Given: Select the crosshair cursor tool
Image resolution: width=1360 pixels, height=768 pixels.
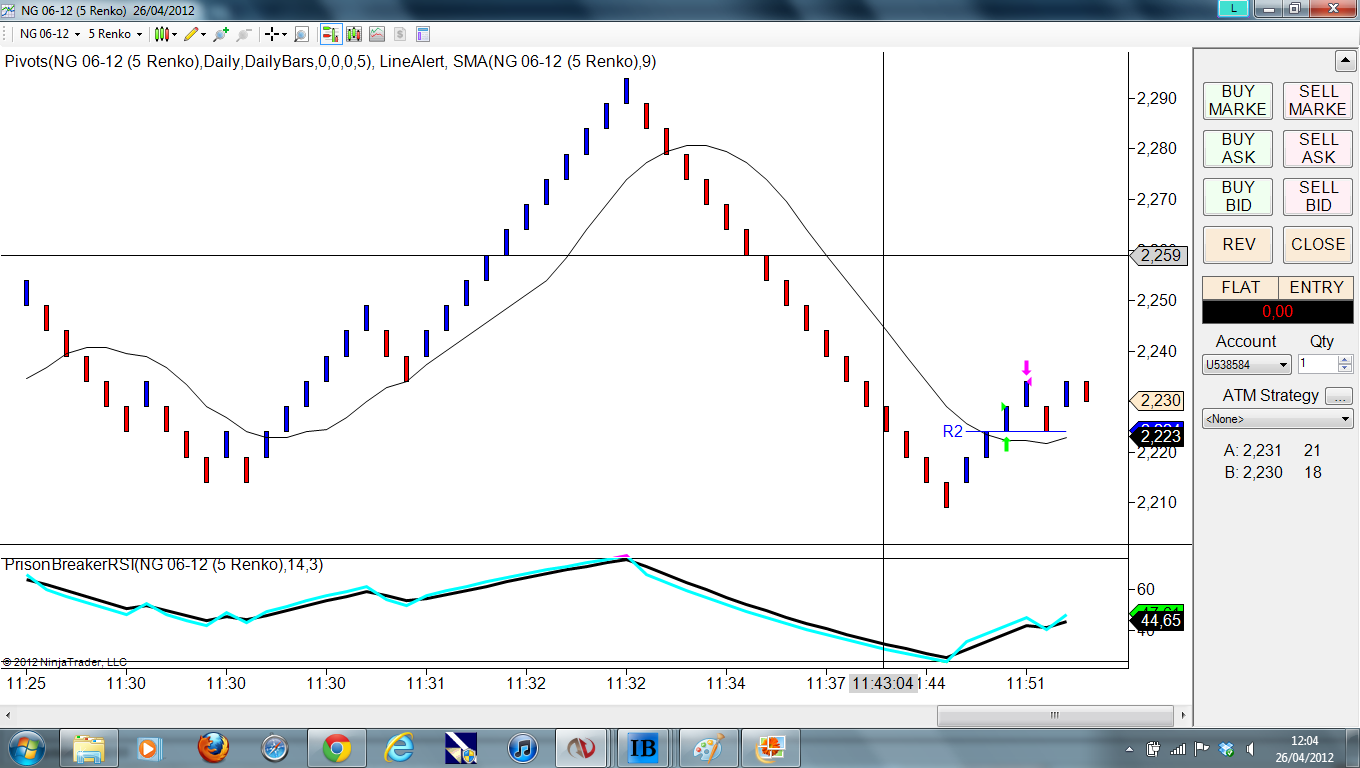Looking at the screenshot, I should click(271, 34).
